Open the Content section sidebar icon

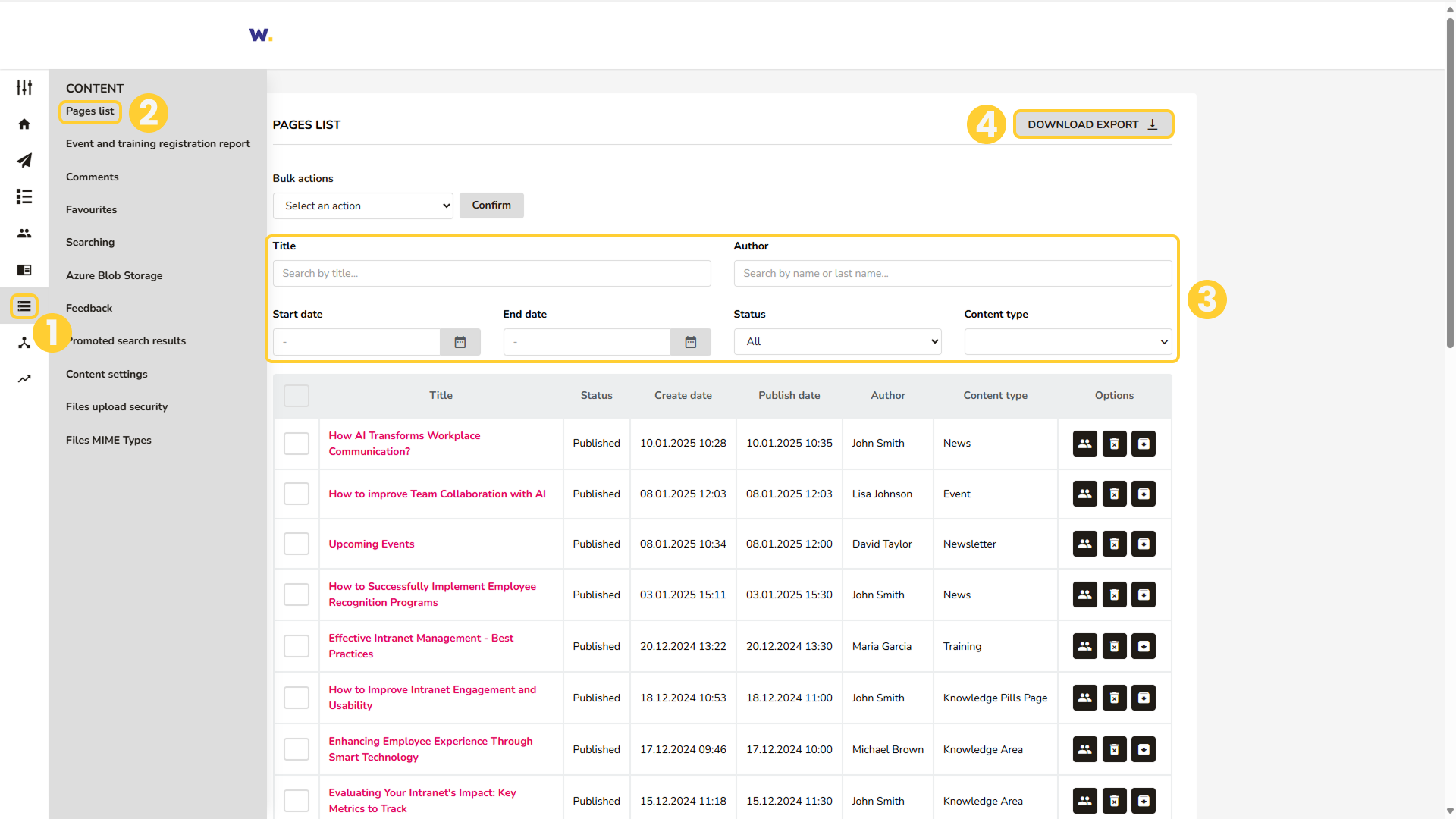[x=24, y=306]
